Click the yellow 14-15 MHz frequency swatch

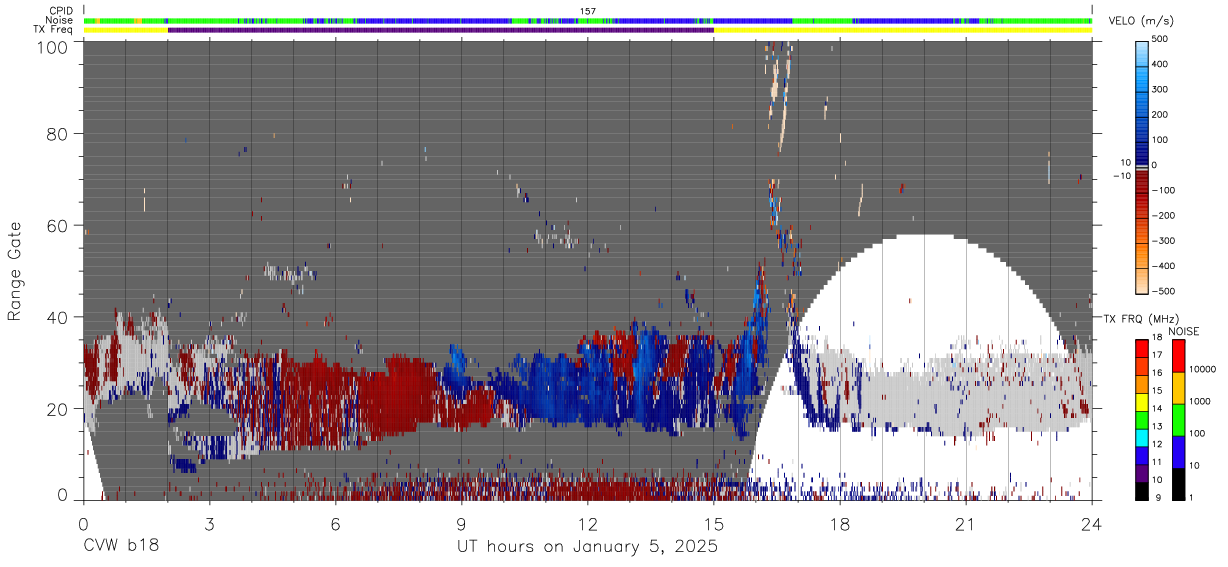[1142, 401]
